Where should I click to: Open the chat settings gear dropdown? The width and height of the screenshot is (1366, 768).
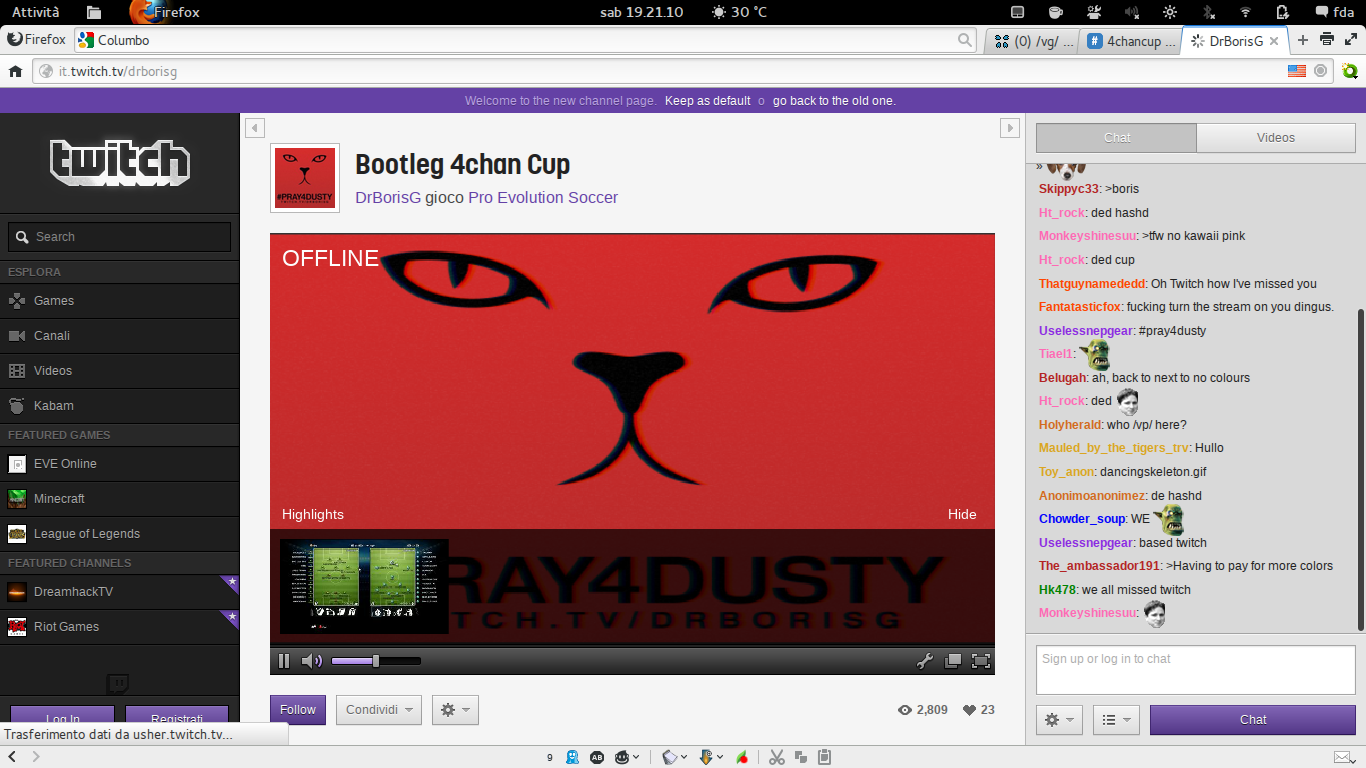pyautogui.click(x=1060, y=720)
